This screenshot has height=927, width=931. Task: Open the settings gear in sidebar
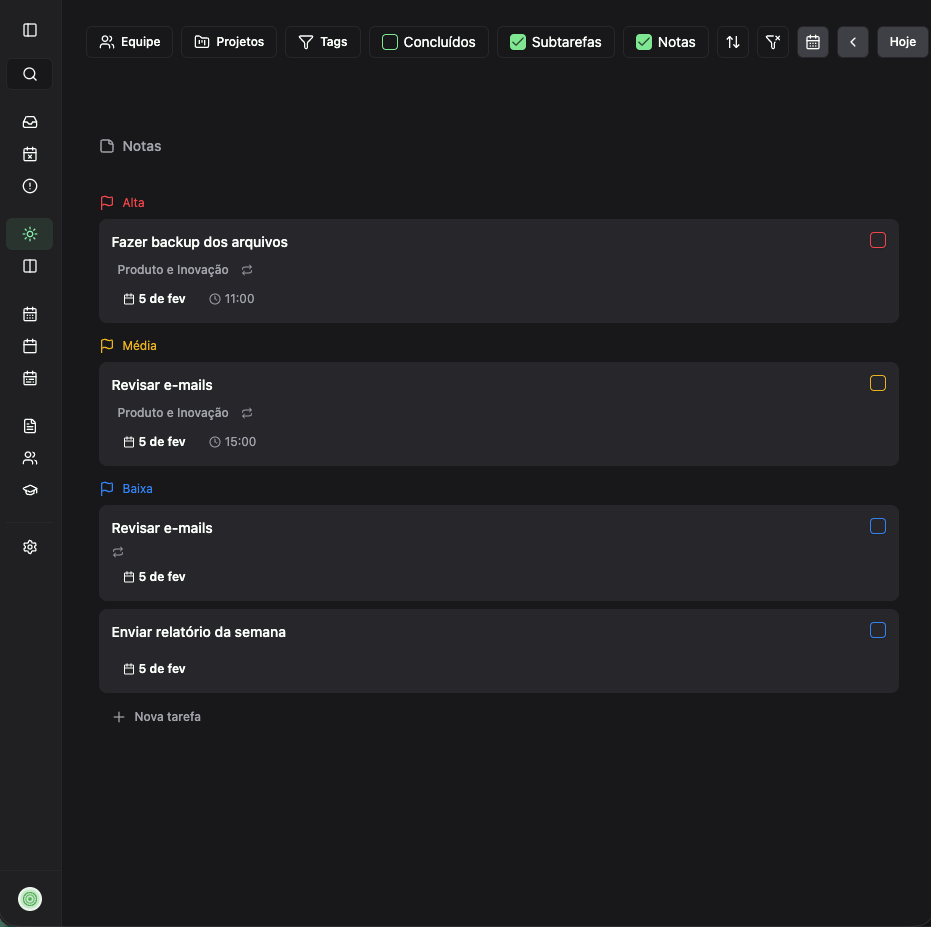(30, 547)
